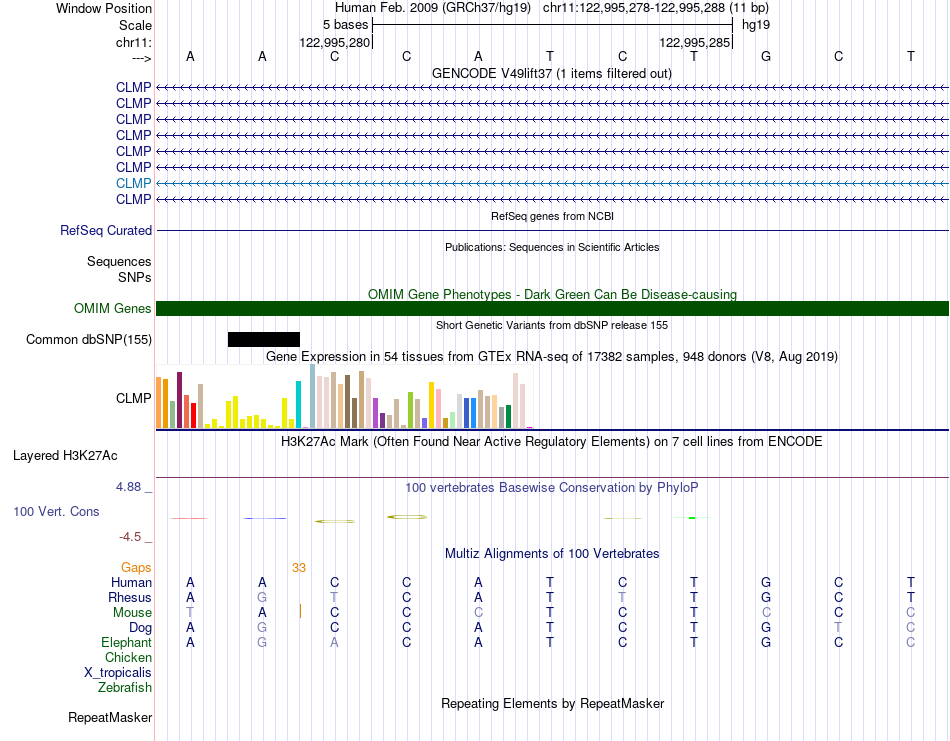
Task: Click the bright red bar in GTEx chart
Action: coord(193,415)
